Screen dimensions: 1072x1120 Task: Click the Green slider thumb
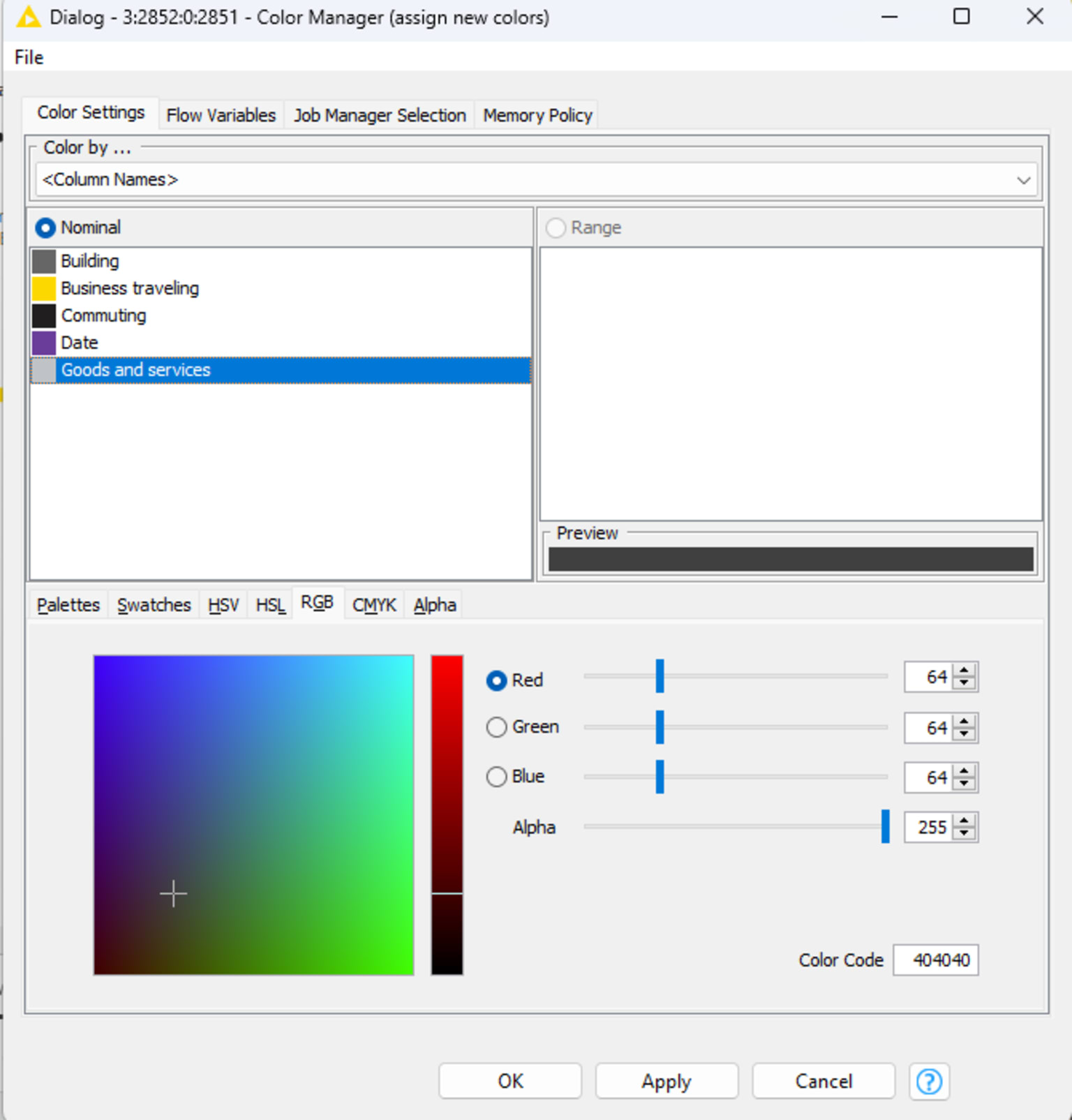[660, 727]
